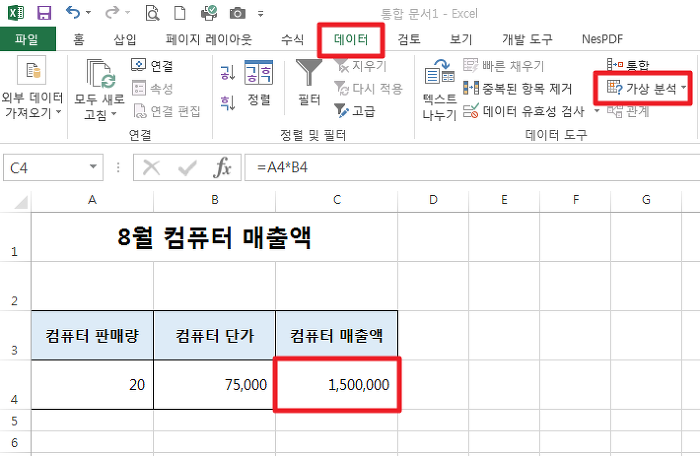The height and width of the screenshot is (456, 700).
Task: Select column G header
Action: click(646, 201)
